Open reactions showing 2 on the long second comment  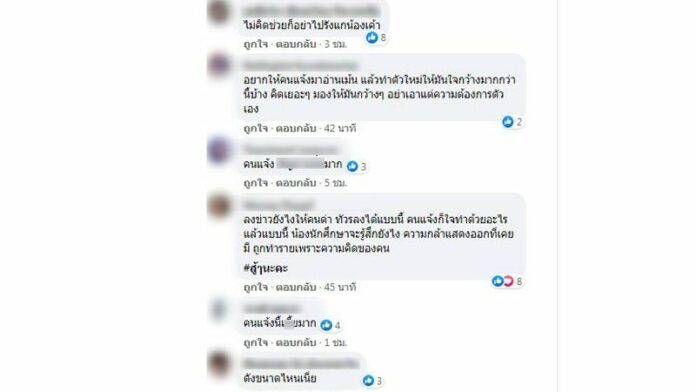pyautogui.click(x=513, y=122)
